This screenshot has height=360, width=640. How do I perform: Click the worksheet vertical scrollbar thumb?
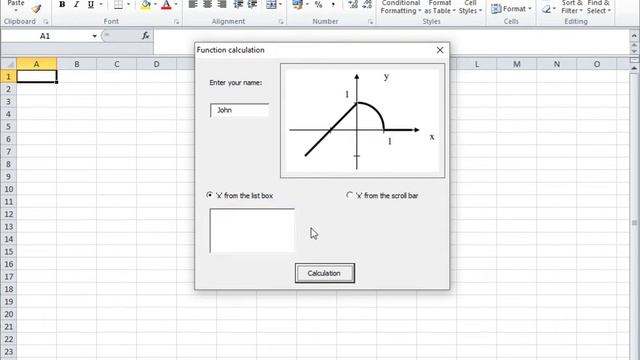[x=634, y=222]
